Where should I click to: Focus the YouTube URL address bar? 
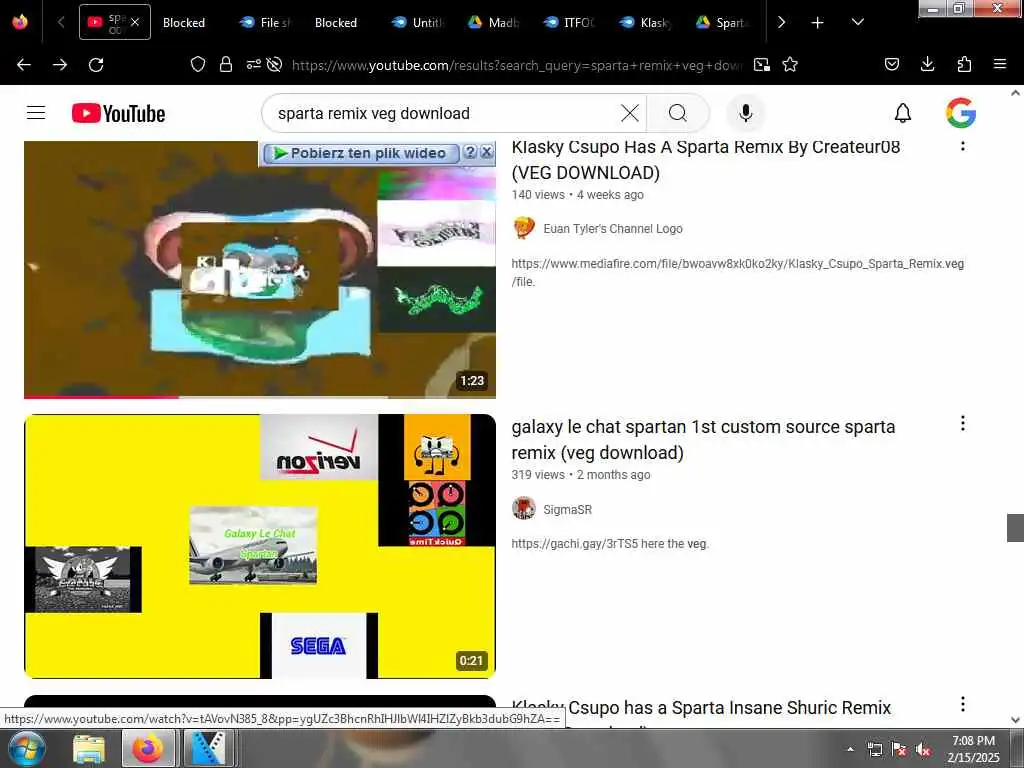[517, 65]
